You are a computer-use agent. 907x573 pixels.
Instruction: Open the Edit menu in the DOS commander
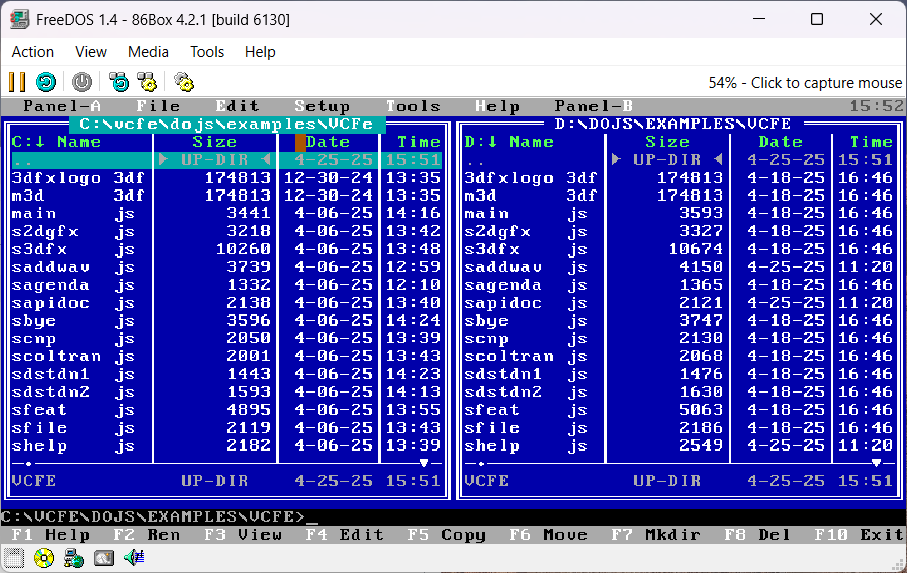[237, 106]
